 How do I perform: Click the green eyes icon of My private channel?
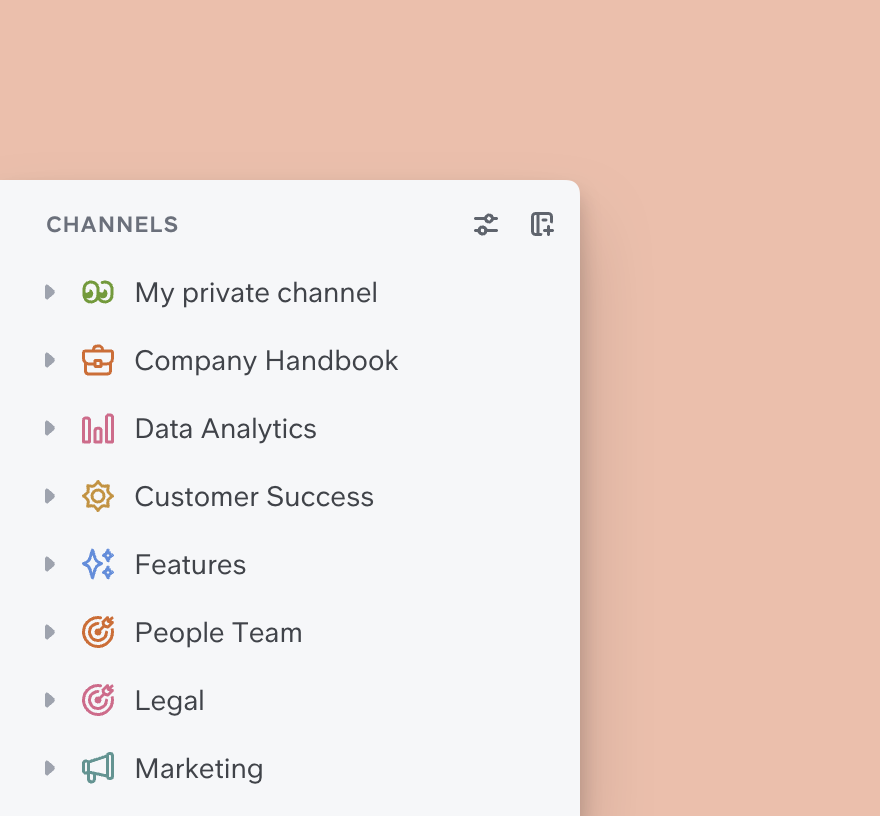[x=98, y=293]
